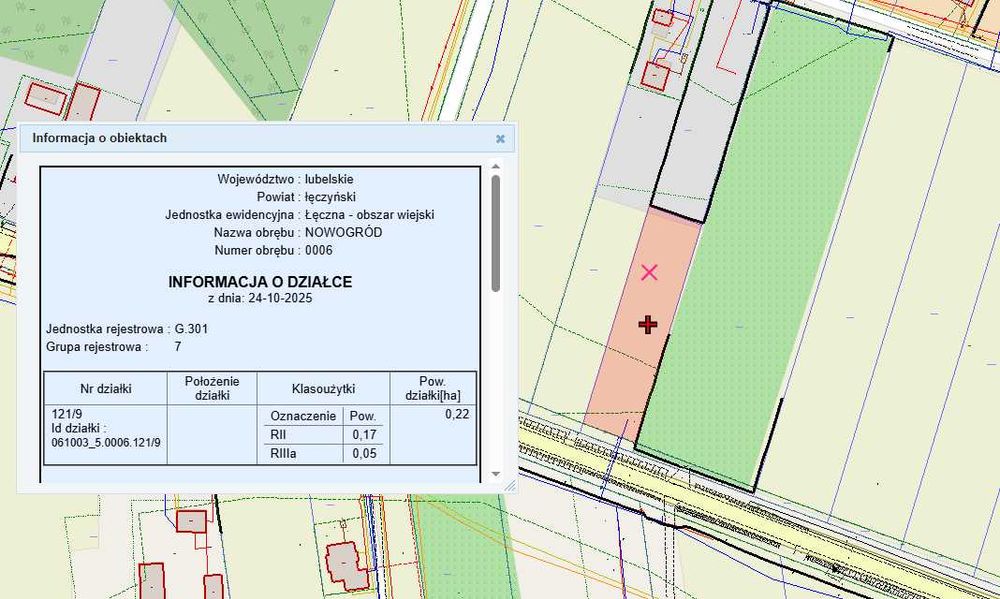The width and height of the screenshot is (1000, 599).
Task: Click the RII land class cell
Action: pyautogui.click(x=278, y=435)
